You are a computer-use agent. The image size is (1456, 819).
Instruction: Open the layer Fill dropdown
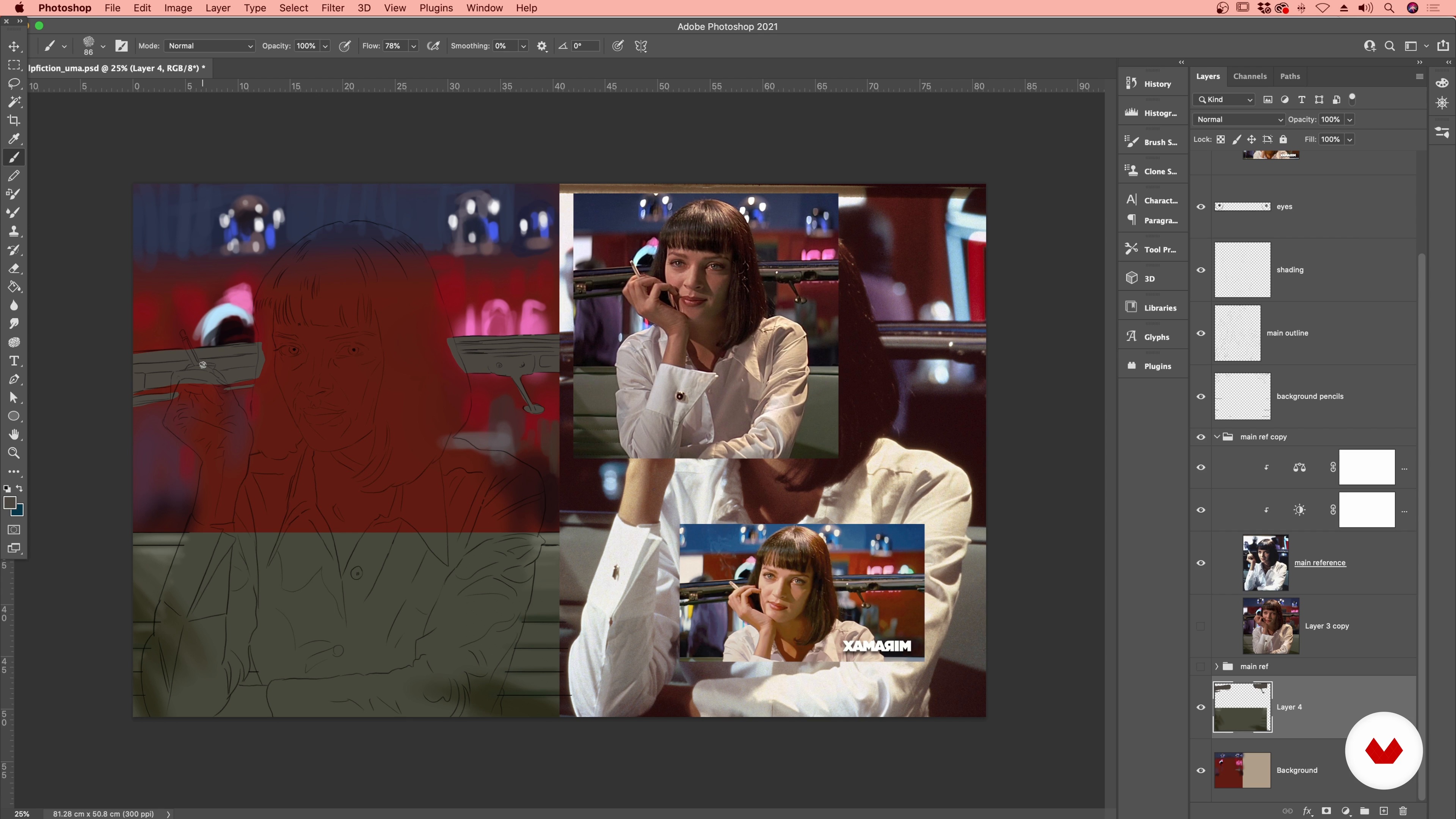tap(1349, 140)
